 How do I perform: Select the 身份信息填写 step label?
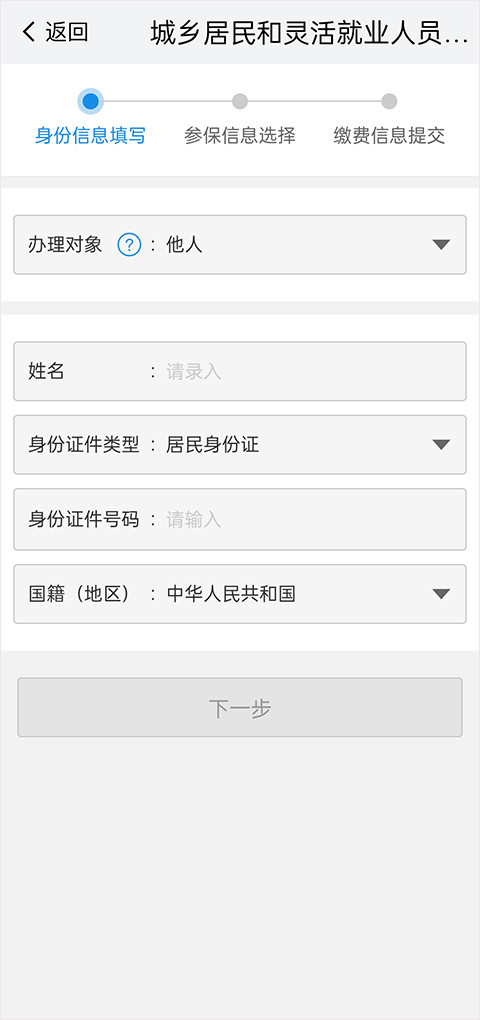(90, 135)
